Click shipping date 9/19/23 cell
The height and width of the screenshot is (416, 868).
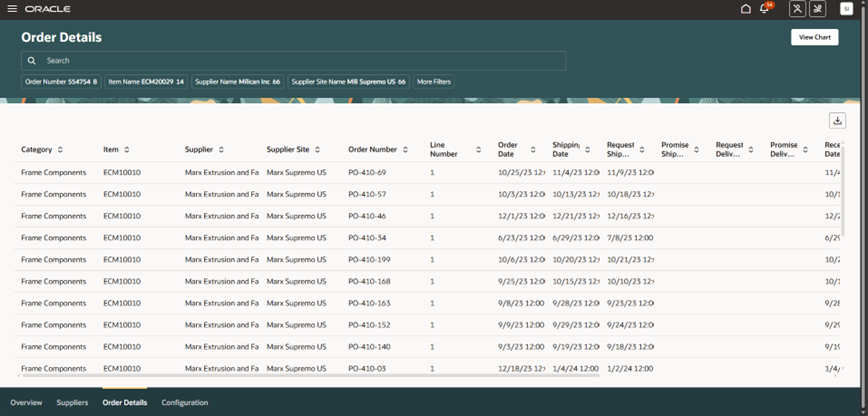coord(576,347)
